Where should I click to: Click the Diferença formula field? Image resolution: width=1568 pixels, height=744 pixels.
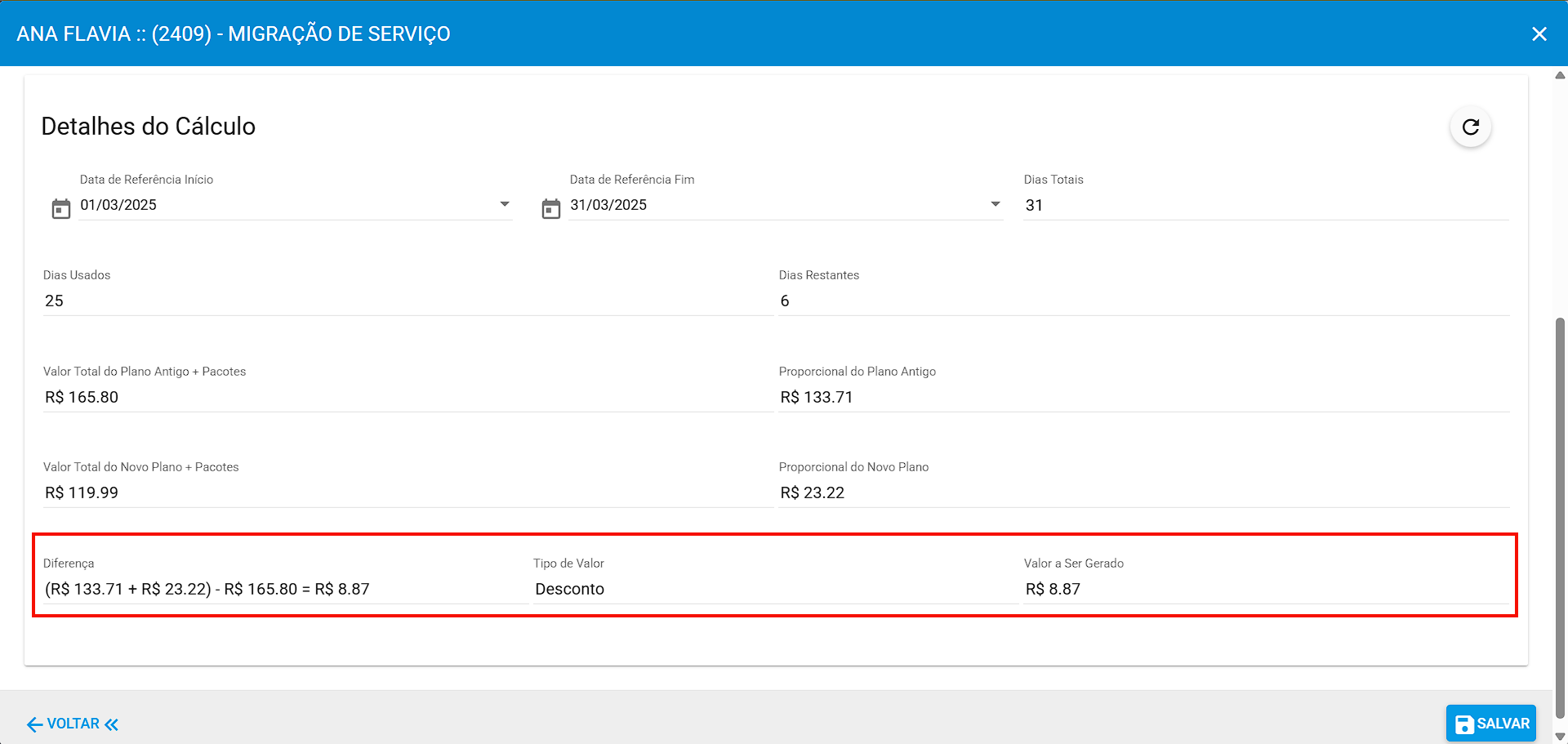click(286, 590)
